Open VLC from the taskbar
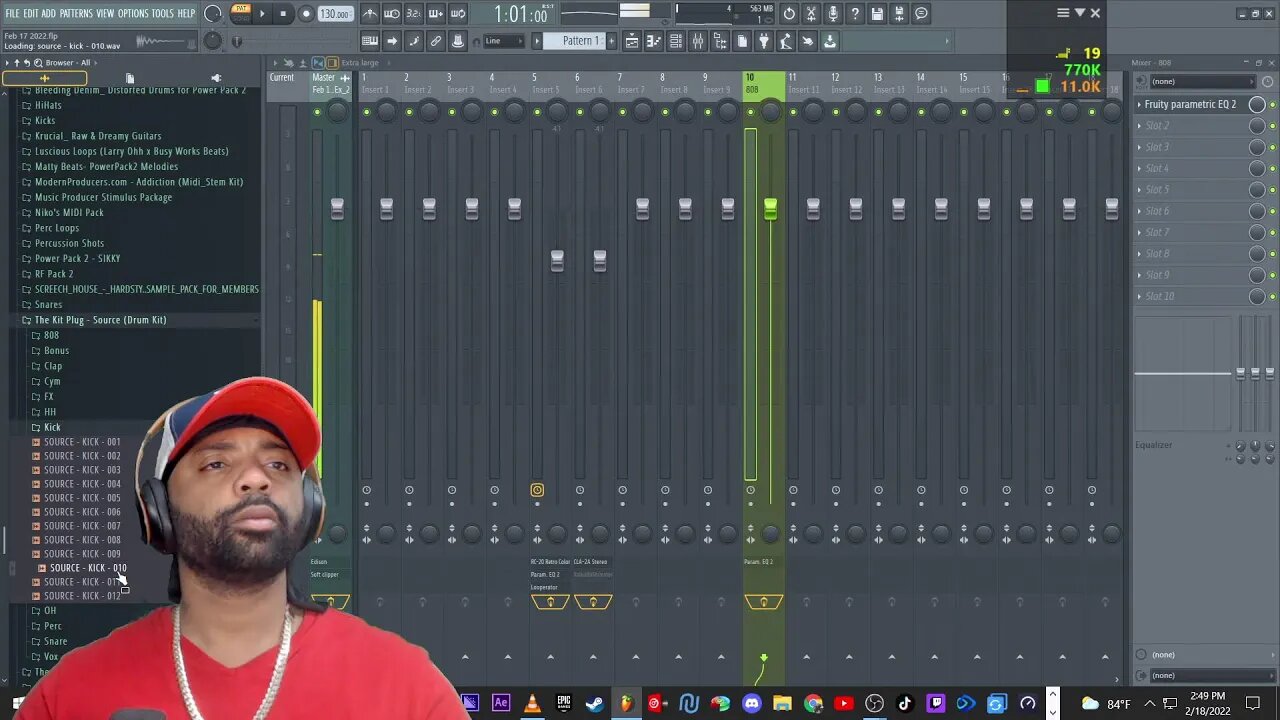 coord(532,704)
